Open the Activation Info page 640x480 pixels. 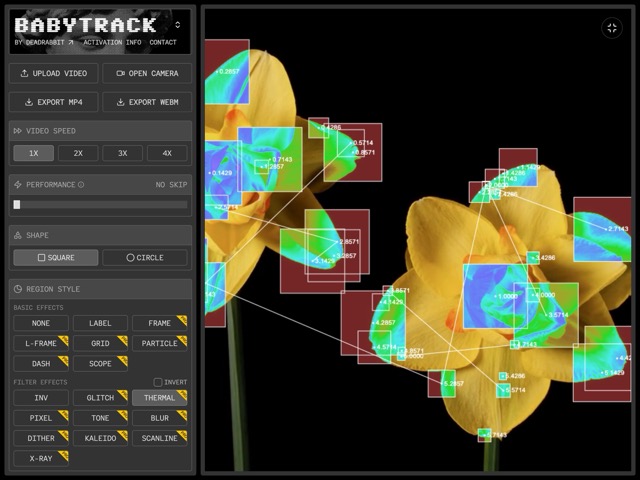tap(112, 43)
